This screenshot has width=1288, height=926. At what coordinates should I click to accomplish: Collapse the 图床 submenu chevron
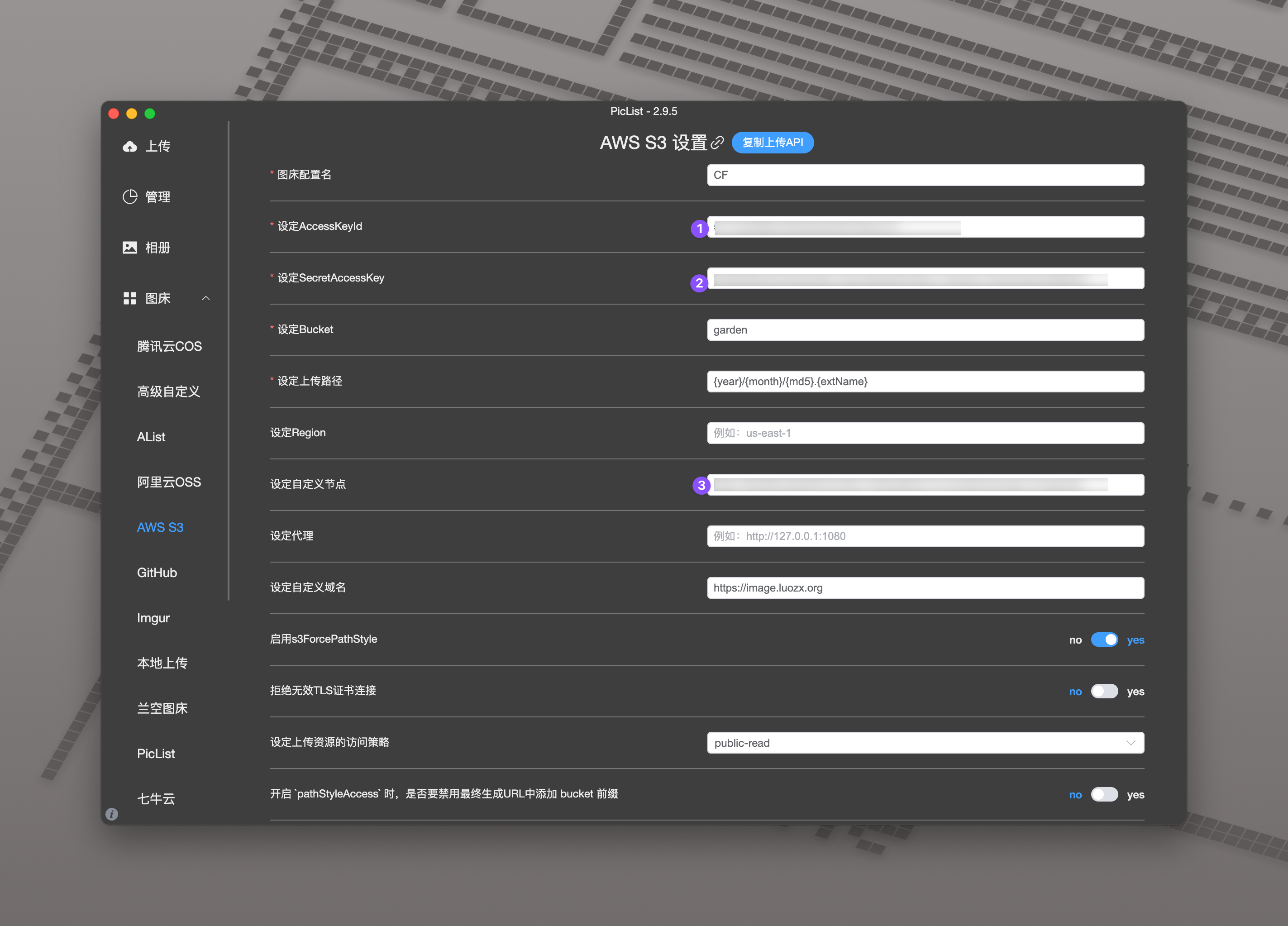(x=206, y=298)
